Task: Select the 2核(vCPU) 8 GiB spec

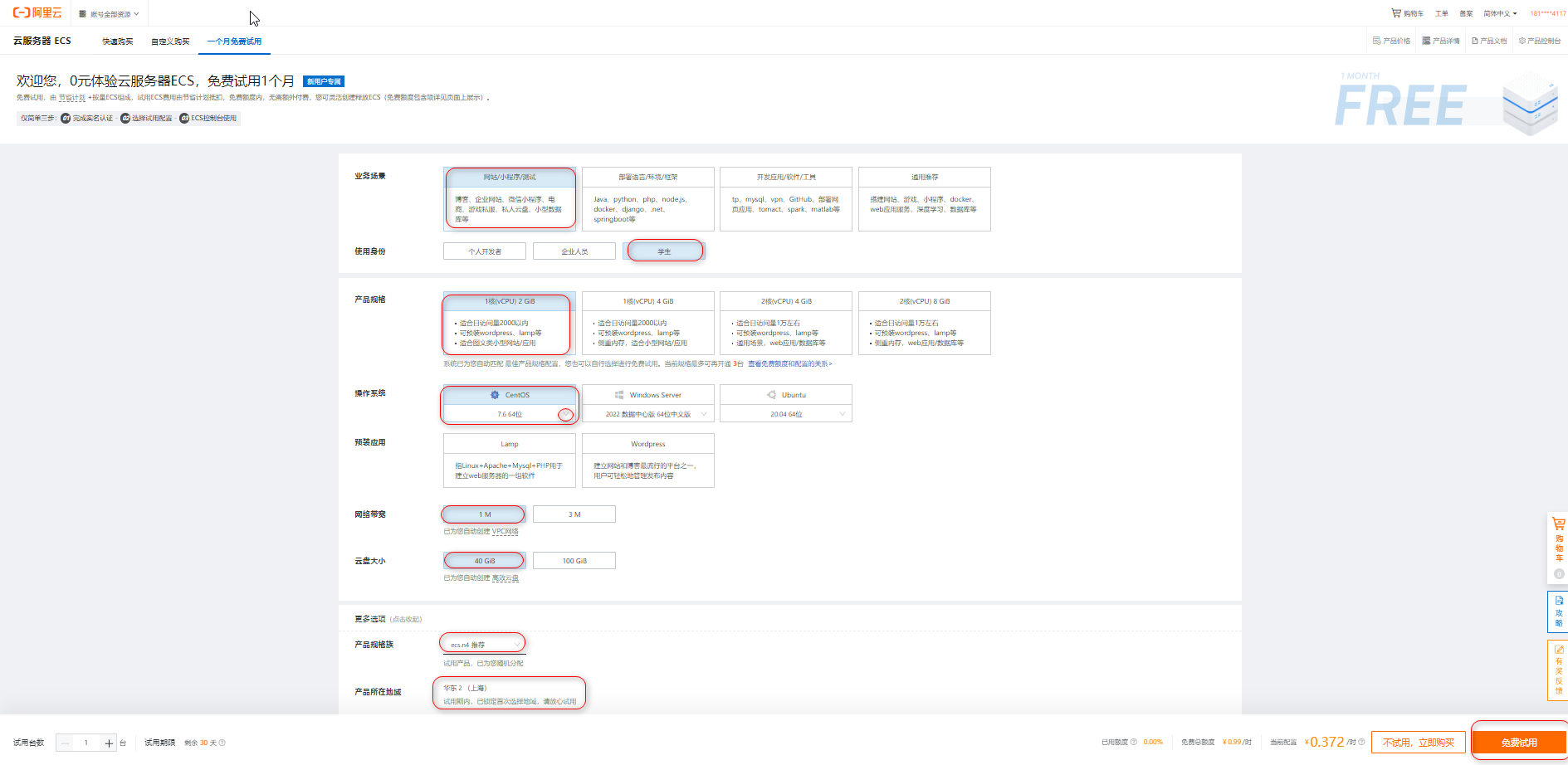Action: [x=925, y=324]
